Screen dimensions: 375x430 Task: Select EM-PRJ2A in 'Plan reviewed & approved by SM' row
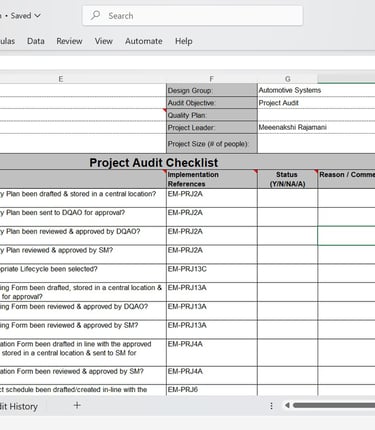212,254
